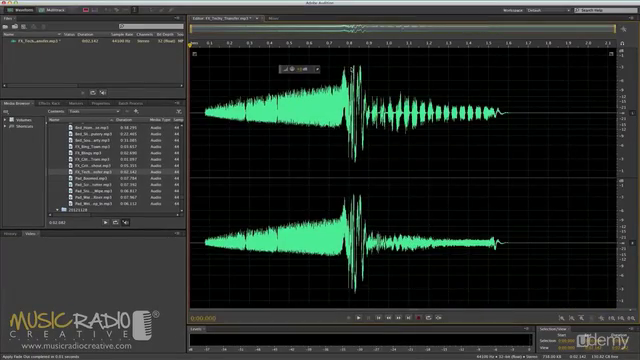Toggle loop playback in Files panel
The height and width of the screenshot is (360, 640).
coord(93,93)
